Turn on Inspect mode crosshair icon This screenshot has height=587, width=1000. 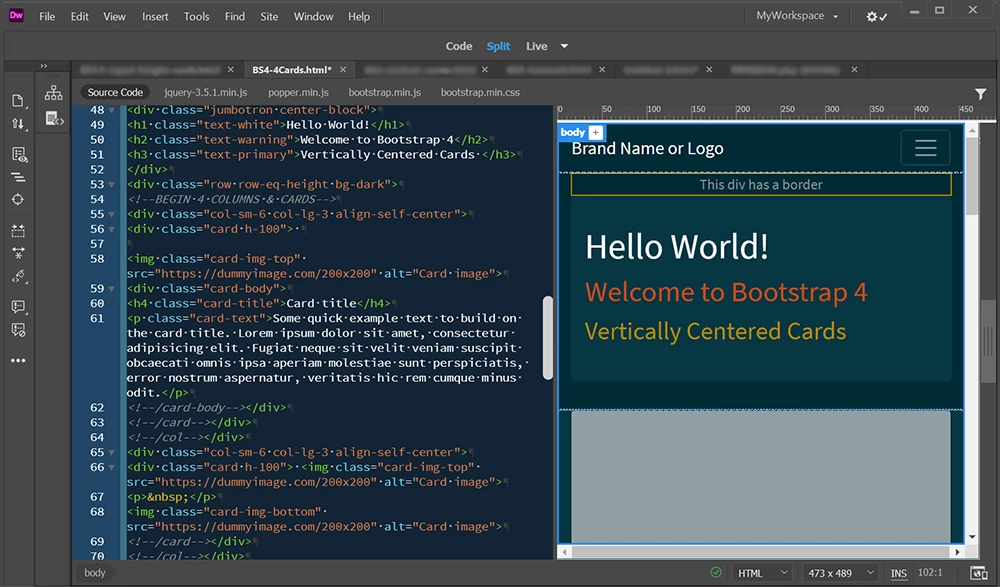[18, 200]
